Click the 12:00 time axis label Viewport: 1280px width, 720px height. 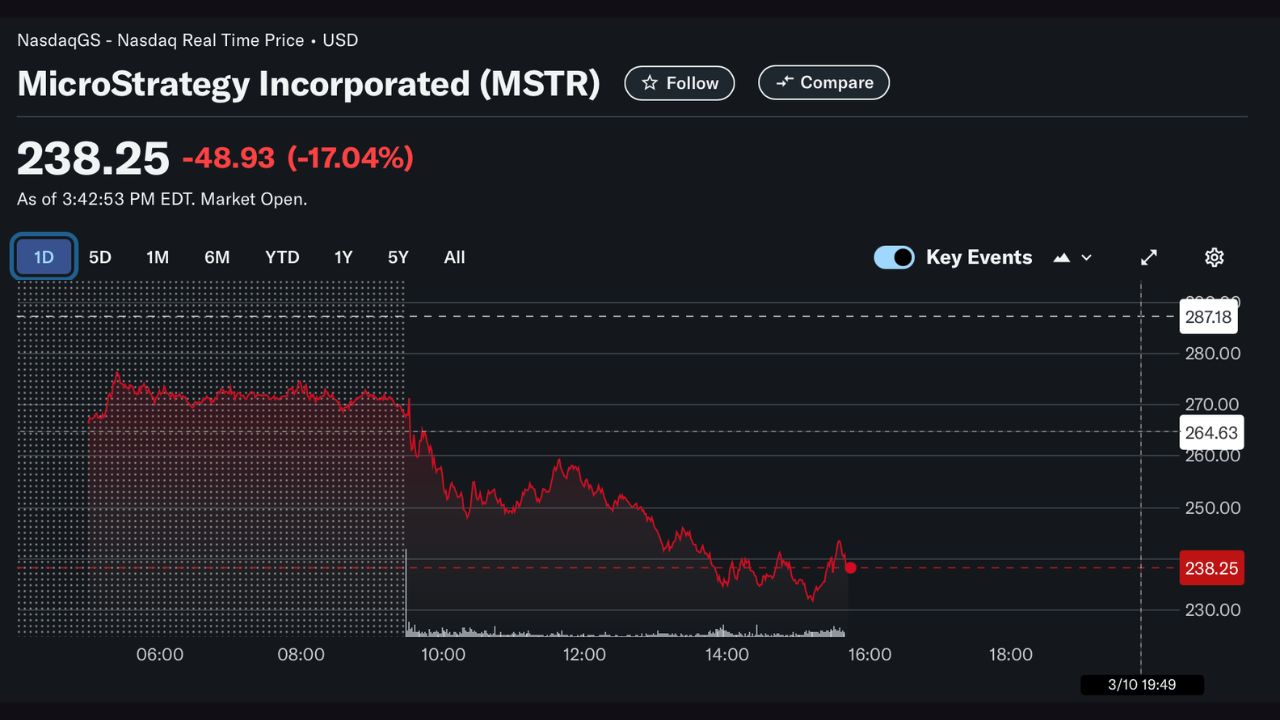click(x=585, y=654)
